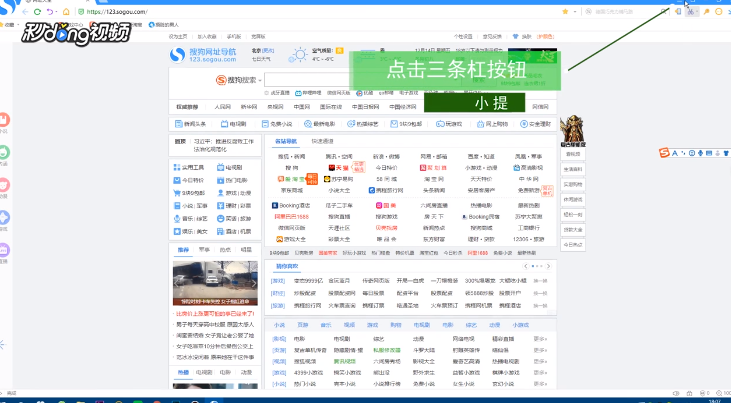The width and height of the screenshot is (731, 403).
Task: Click the game character ad thumbnail
Action: click(572, 131)
